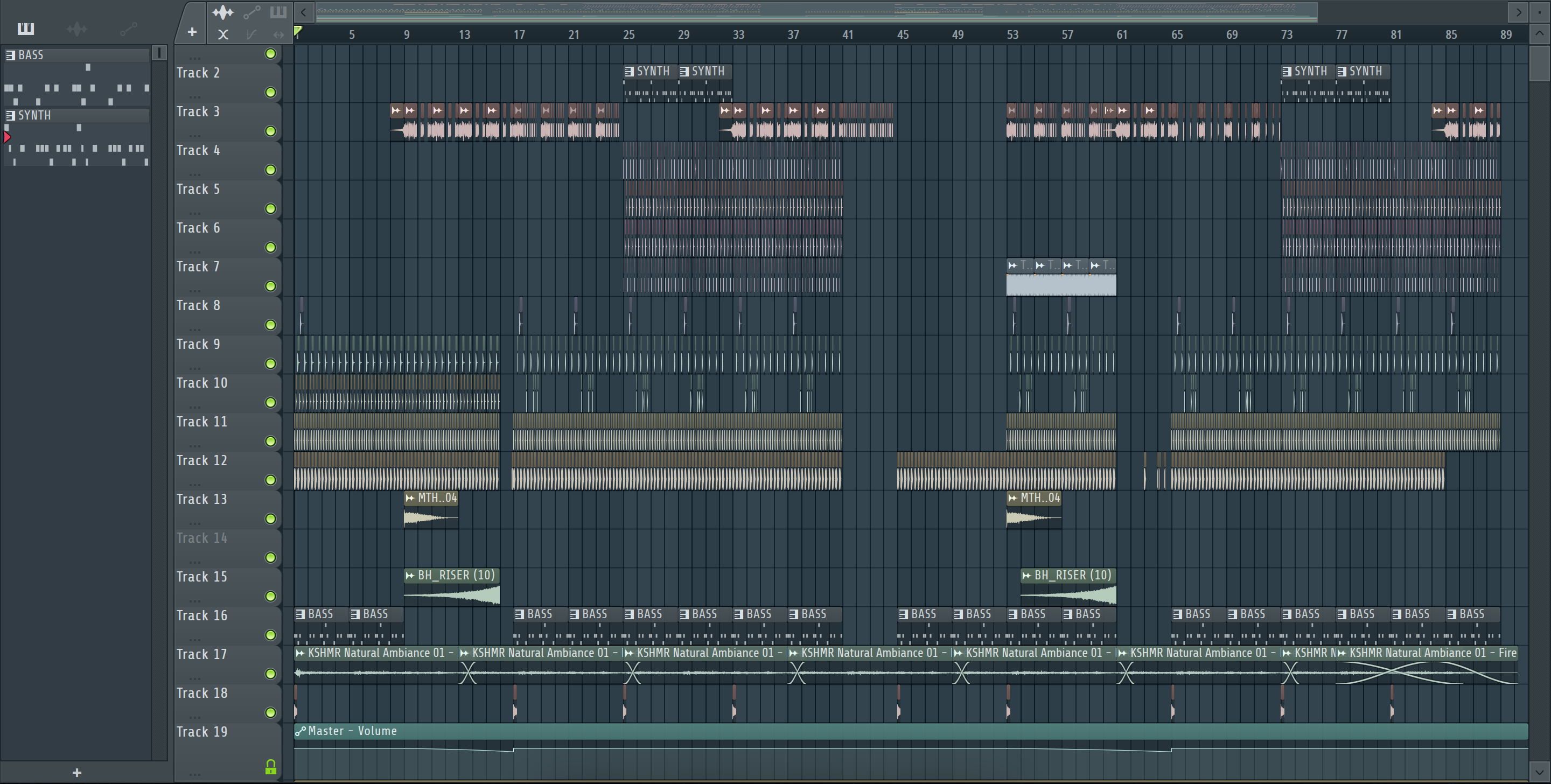Click the picker panel scrollbar handle
The image size is (1551, 784).
click(x=159, y=53)
